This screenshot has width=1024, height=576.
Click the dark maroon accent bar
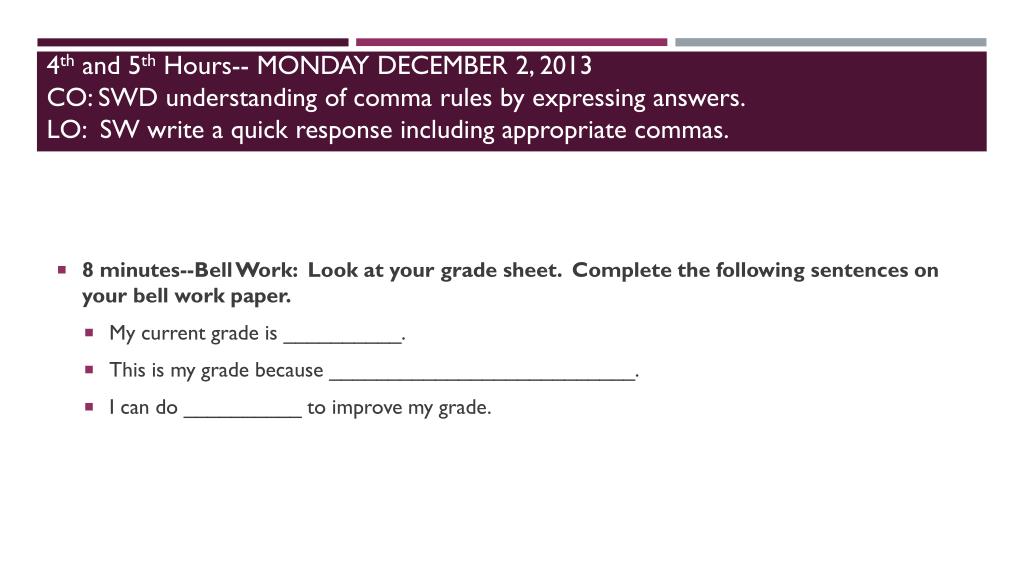[x=193, y=42]
